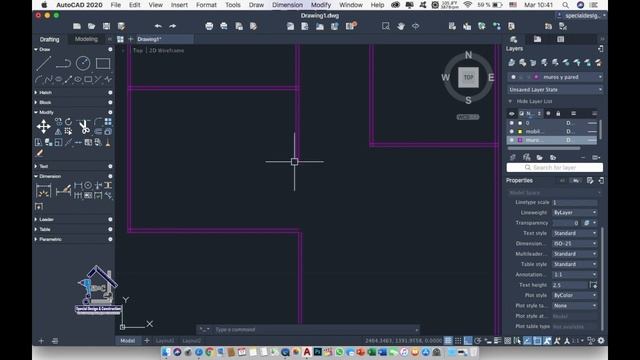Viewport: 640px width, 360px height.
Task: Toggle grid display in status bar
Action: (x=448, y=340)
